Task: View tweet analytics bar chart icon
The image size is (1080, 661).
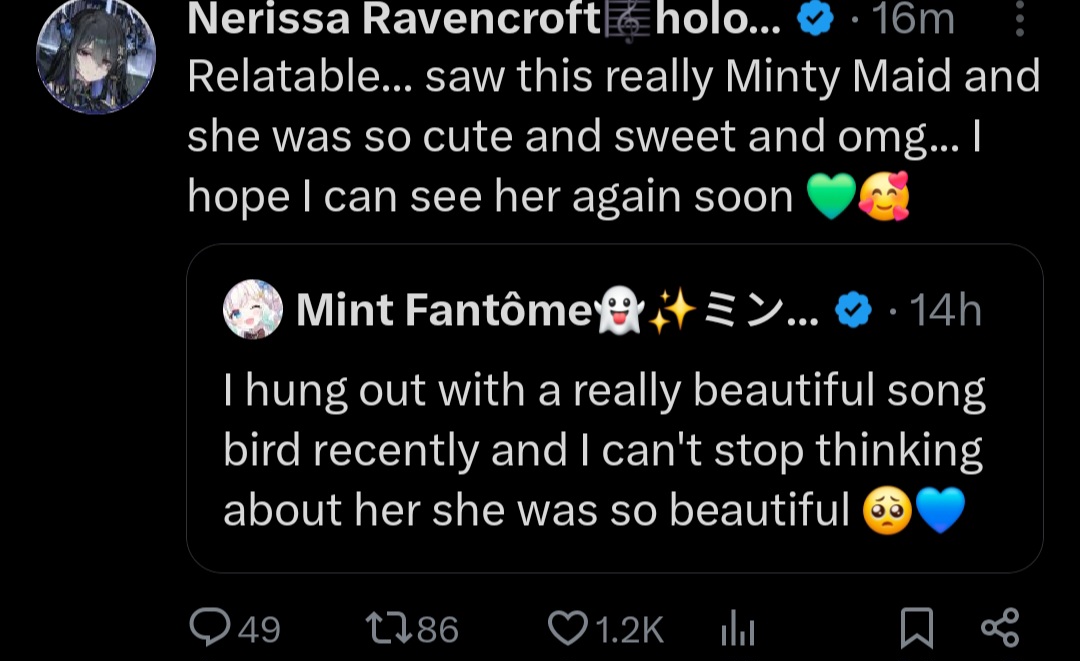Action: click(736, 629)
